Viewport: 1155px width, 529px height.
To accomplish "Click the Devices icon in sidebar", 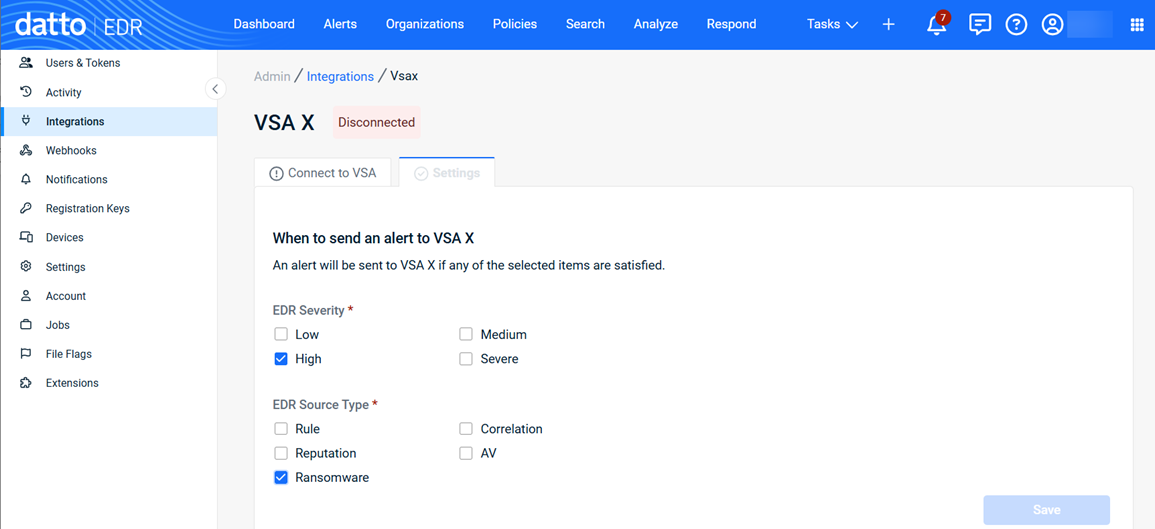I will coord(26,237).
